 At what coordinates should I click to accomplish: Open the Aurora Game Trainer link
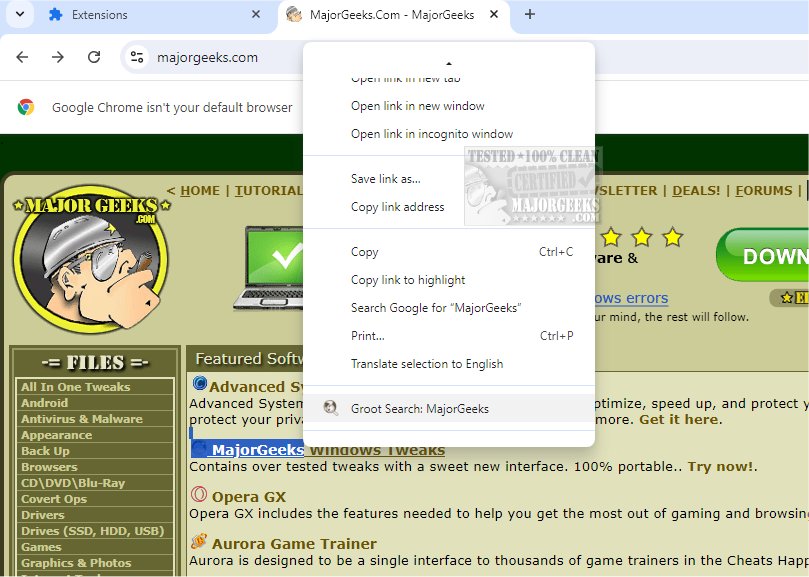[294, 543]
